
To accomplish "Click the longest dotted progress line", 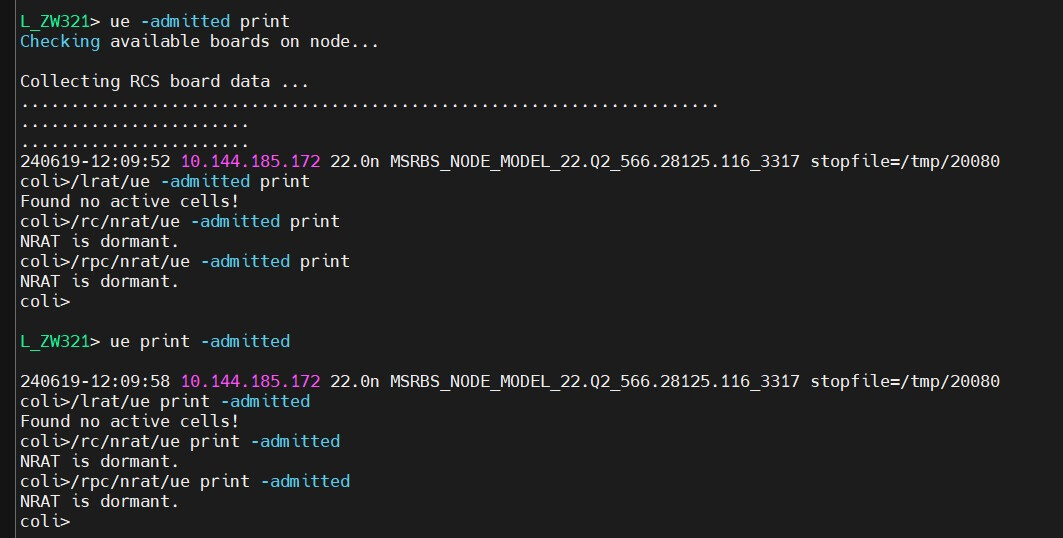I will pos(369,106).
